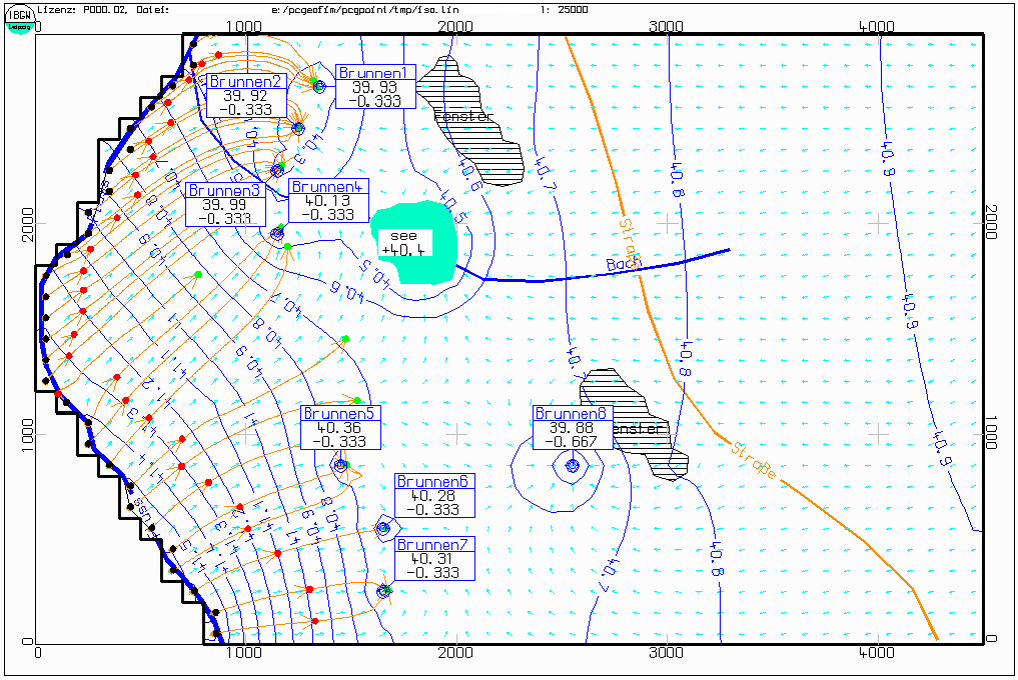Click the scale text '1: 25000'
Screen dimensions: 1018x680
click(x=564, y=9)
